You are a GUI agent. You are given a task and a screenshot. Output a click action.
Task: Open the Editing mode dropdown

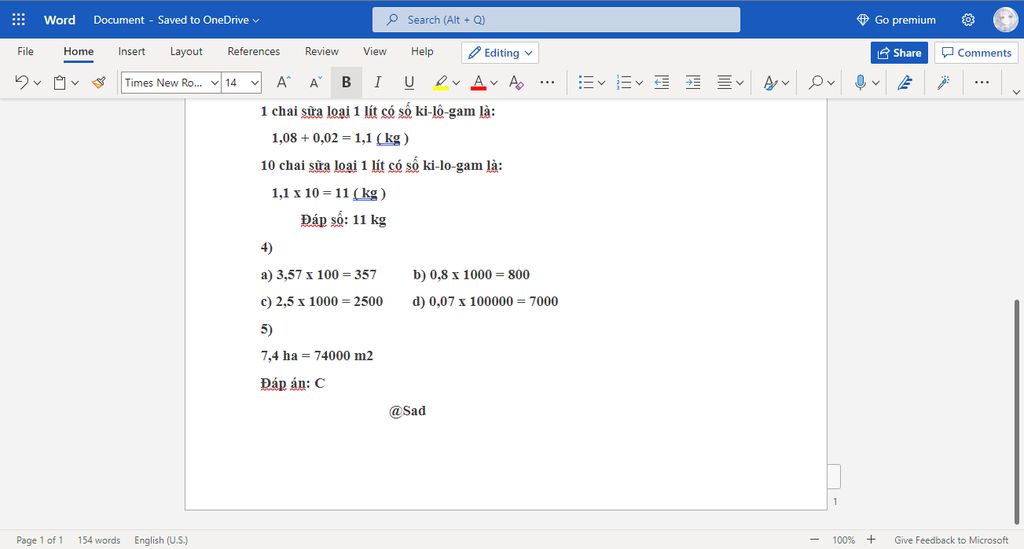[500, 53]
